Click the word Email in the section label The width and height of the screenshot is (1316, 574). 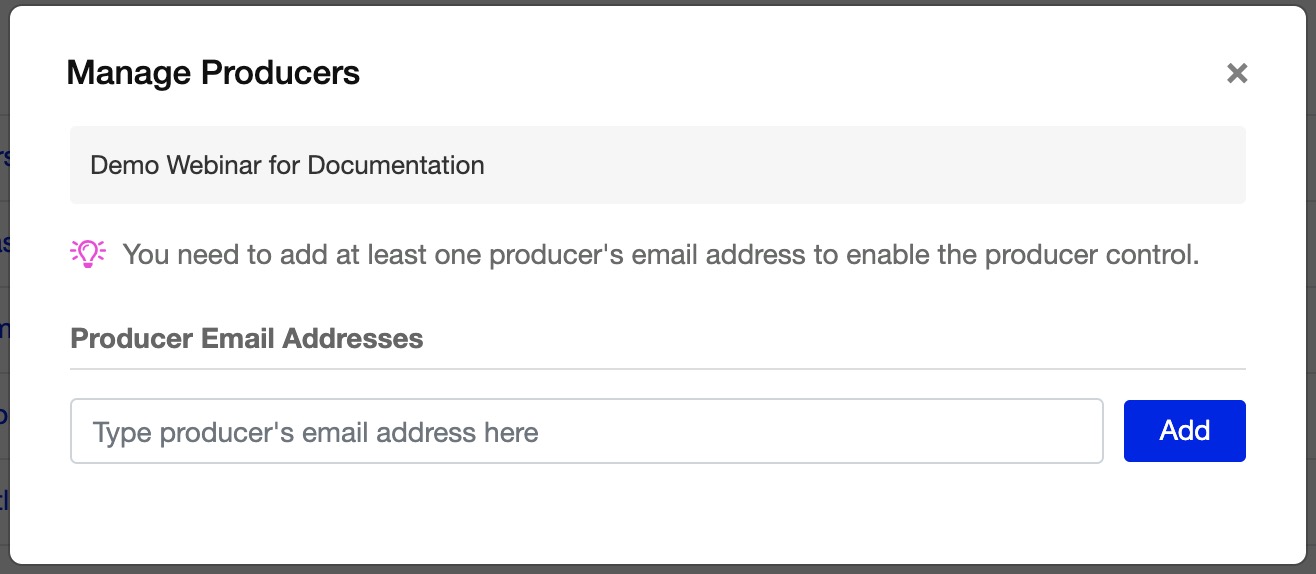point(238,339)
